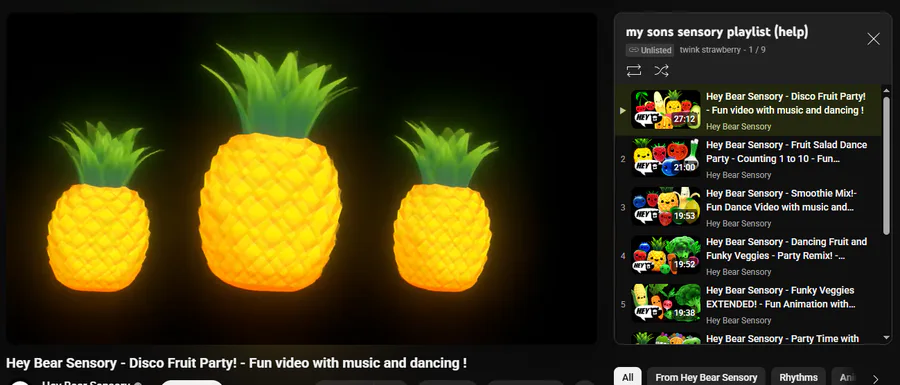This screenshot has height=385, width=900.
Task: Click Hey Bear Sensory under Funky Veggies EXTENDED
Action: 739,320
